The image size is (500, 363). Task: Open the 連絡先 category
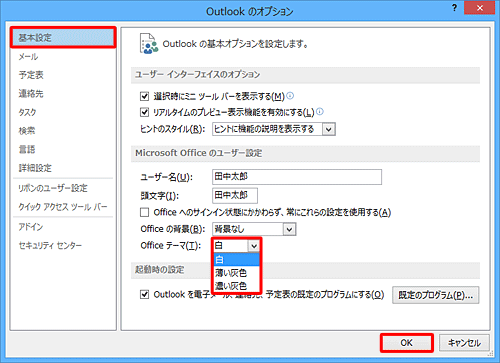63,94
